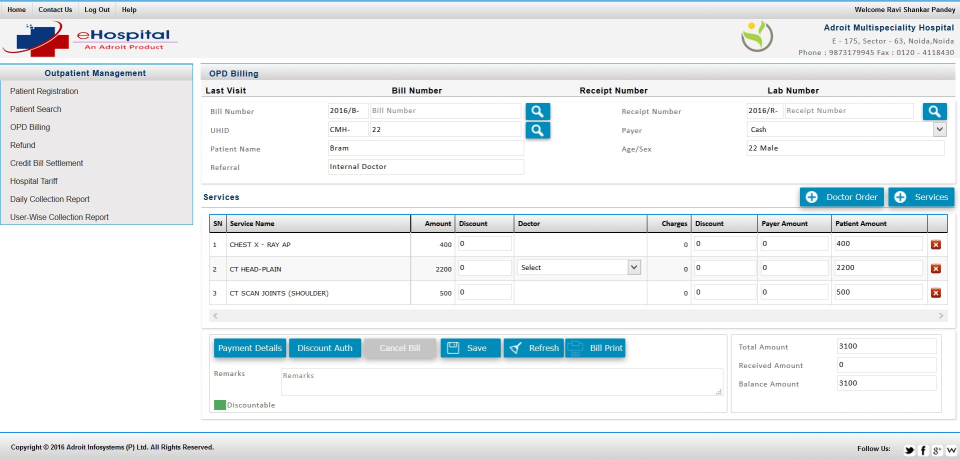Click the UHID search magnifier icon
Viewport: 960px width, 459px height.
(538, 130)
